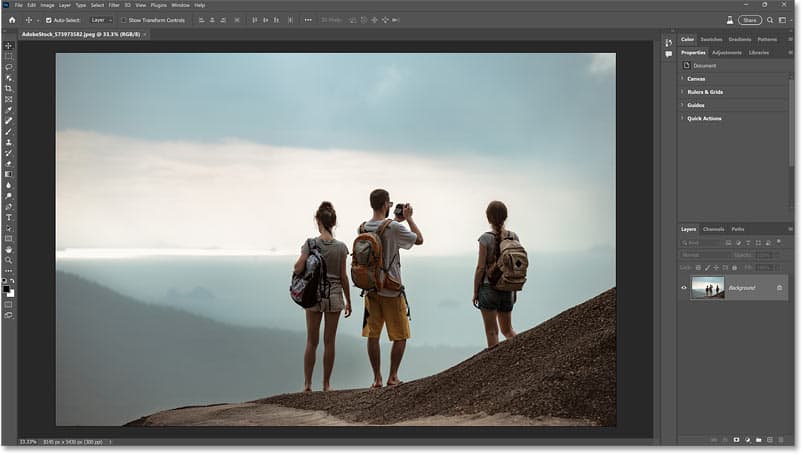The image size is (803, 455).
Task: Click the Share button
Action: tap(750, 20)
